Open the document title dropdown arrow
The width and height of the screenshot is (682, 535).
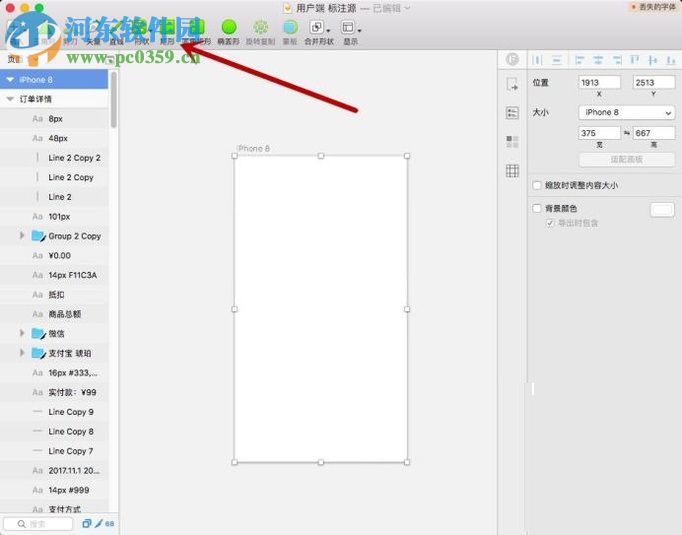[407, 8]
